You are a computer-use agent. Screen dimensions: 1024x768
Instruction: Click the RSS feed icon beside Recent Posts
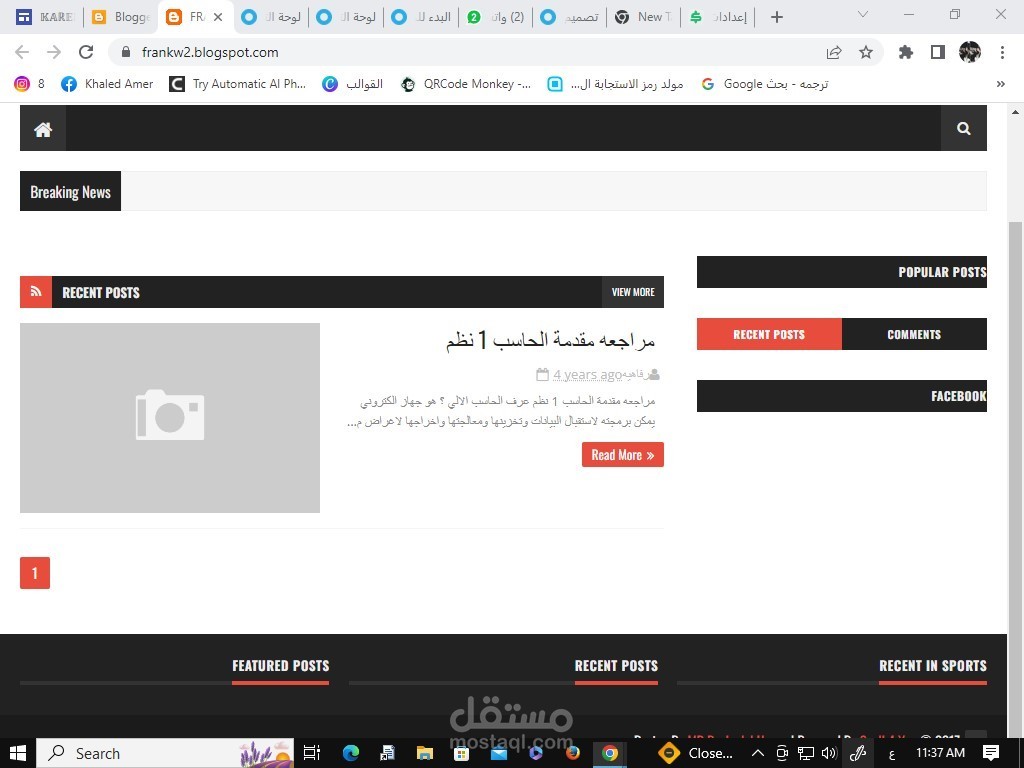36,292
